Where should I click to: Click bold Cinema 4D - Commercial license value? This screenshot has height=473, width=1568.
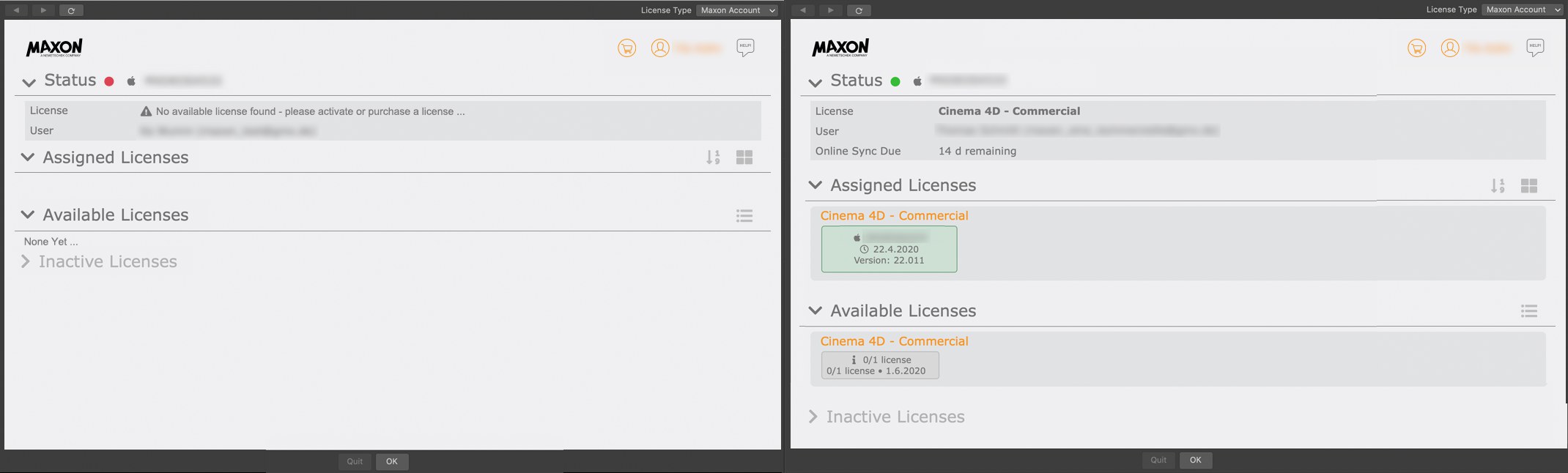click(1009, 111)
